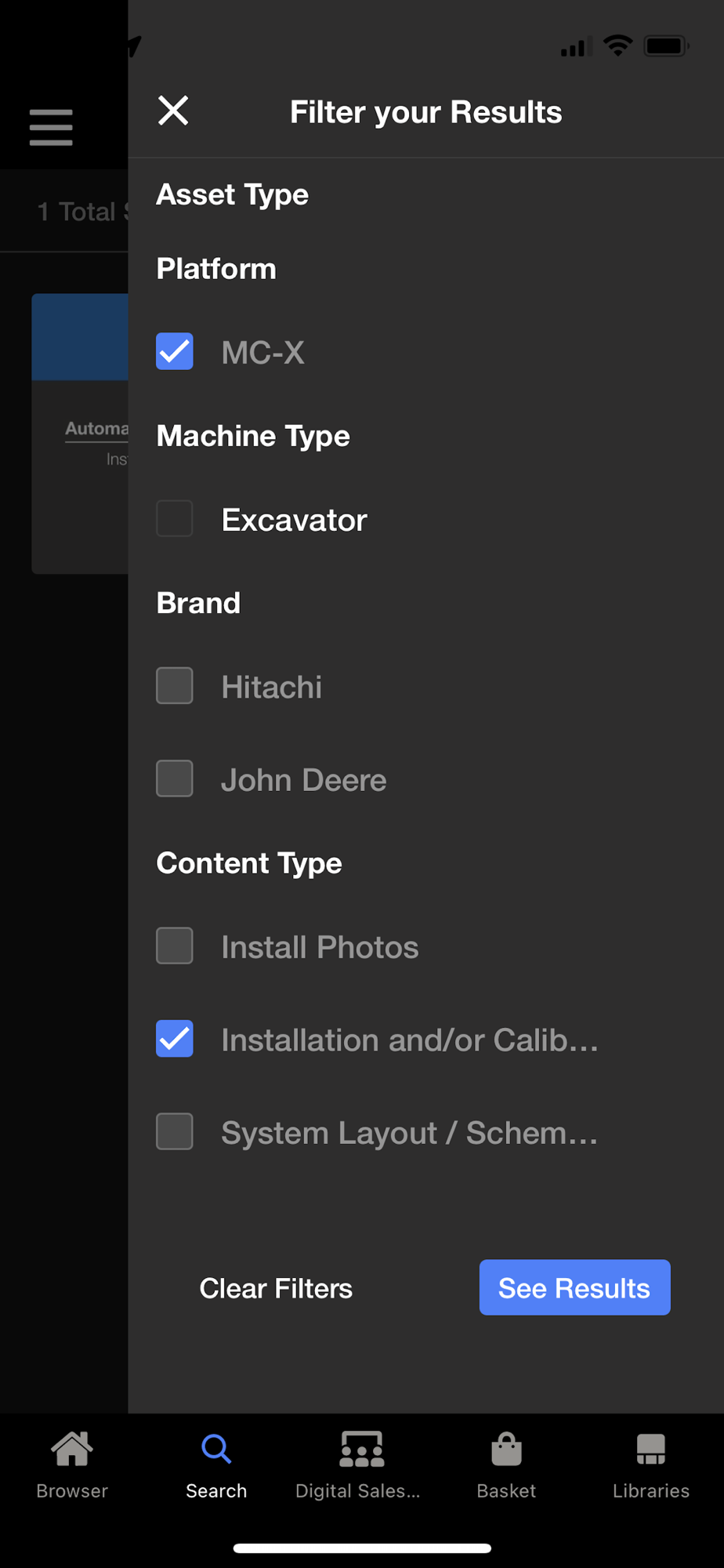Collapse the Content Type section header
Viewport: 724px width, 1568px height.
(x=249, y=863)
